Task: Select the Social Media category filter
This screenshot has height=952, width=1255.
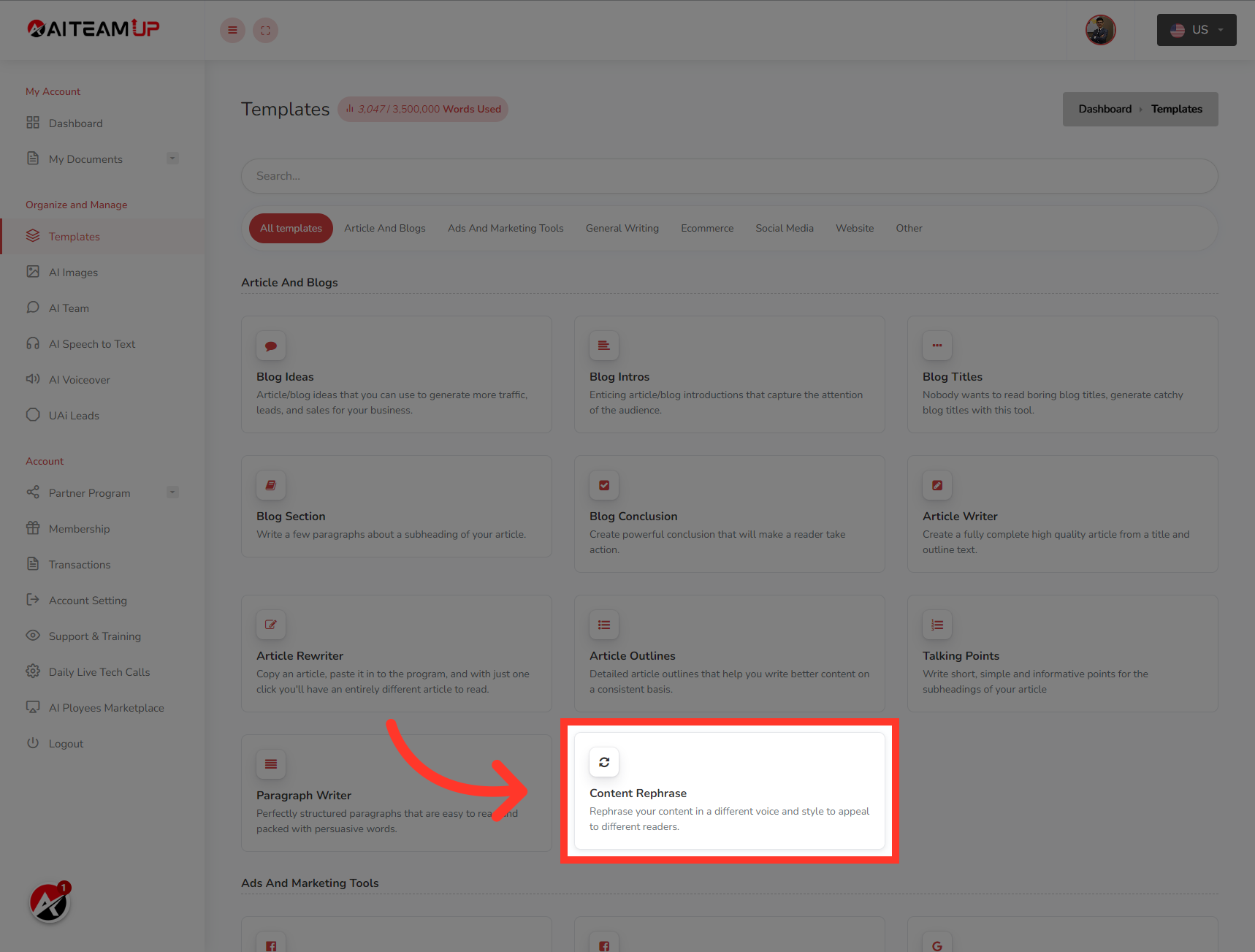Action: (784, 228)
